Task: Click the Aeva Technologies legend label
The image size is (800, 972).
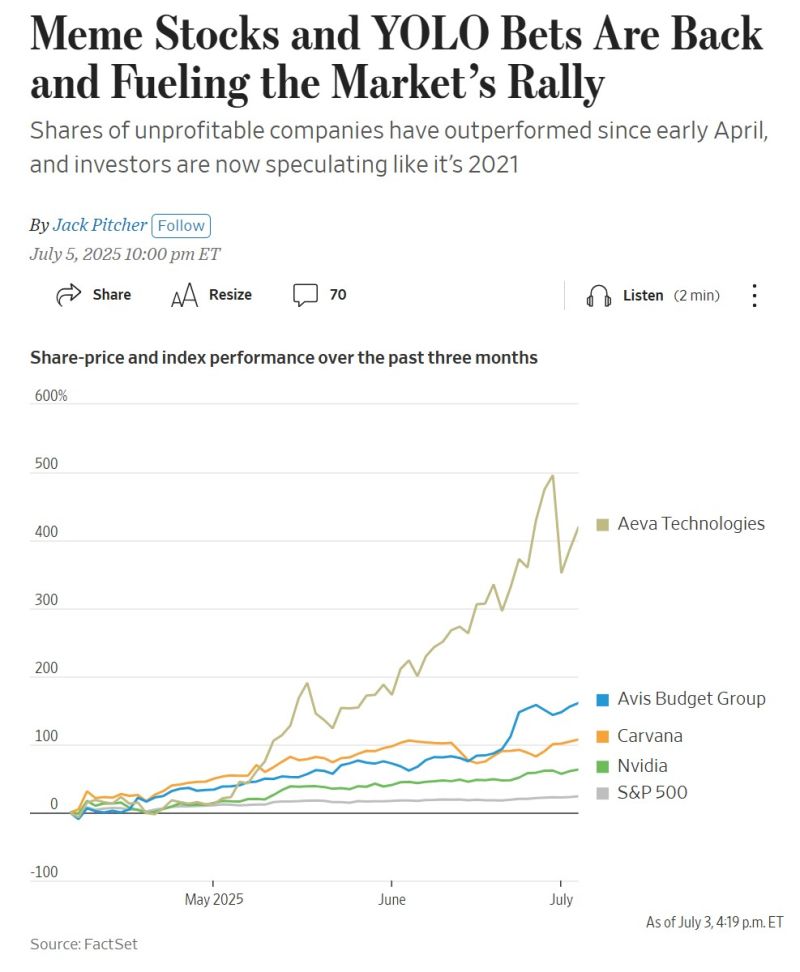Action: click(691, 524)
